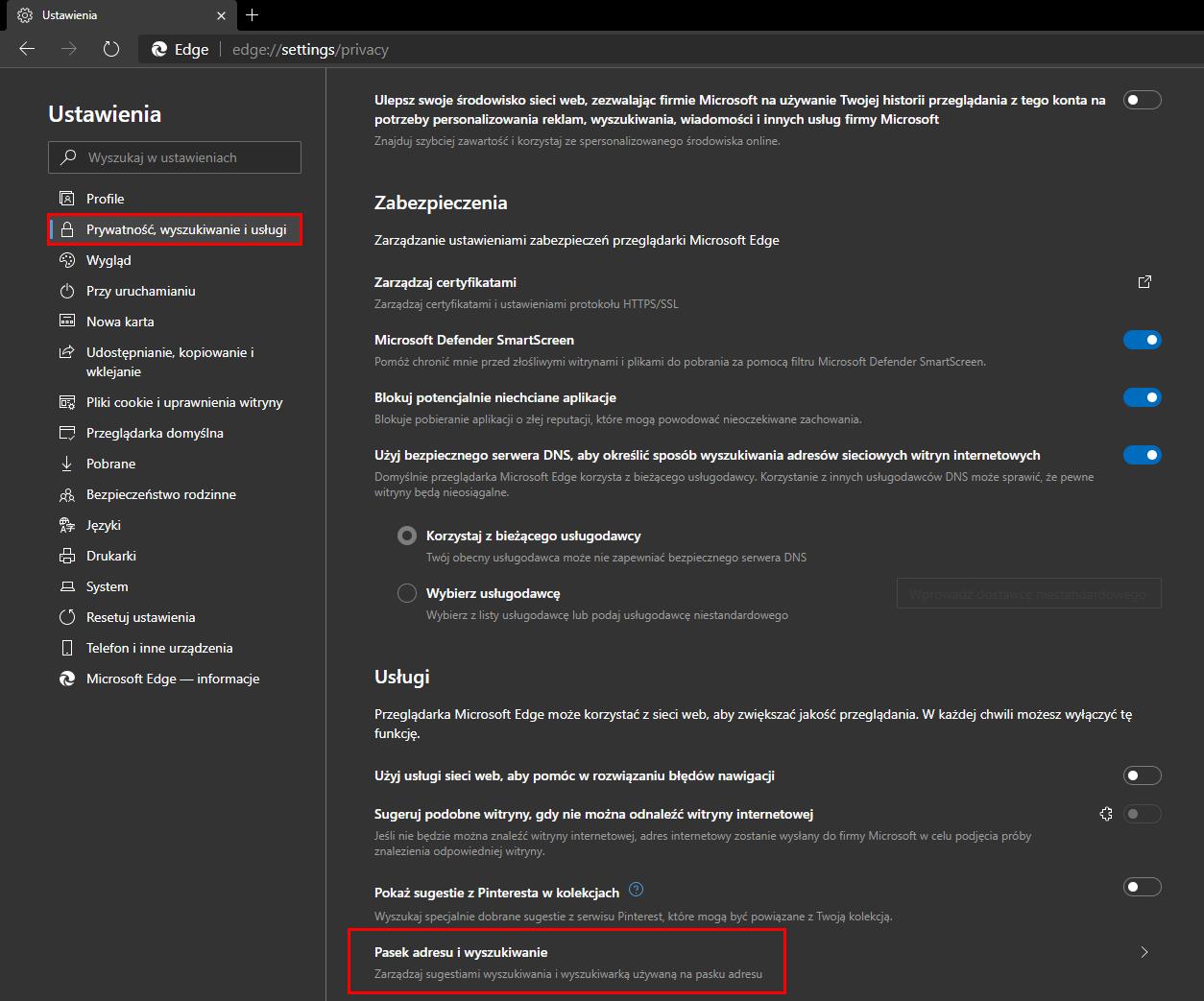Image resolution: width=1204 pixels, height=1001 pixels.
Task: Click the cookie permissions icon
Action: (x=67, y=402)
